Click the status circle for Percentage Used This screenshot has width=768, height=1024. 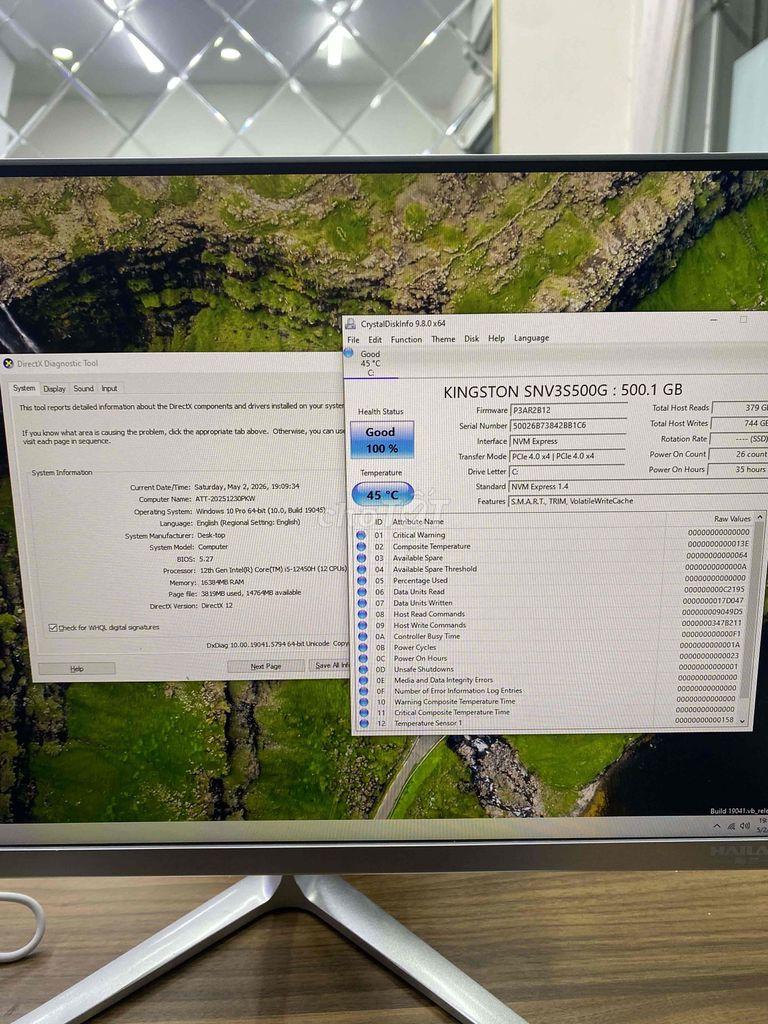361,580
